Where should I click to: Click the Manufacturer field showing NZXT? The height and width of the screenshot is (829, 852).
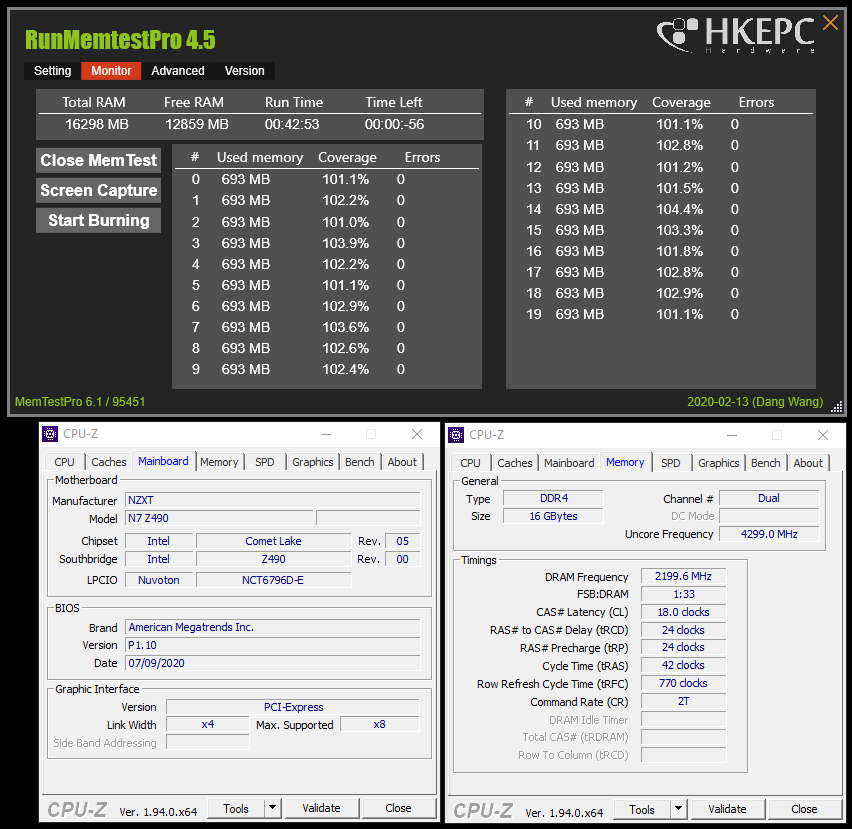[273, 500]
